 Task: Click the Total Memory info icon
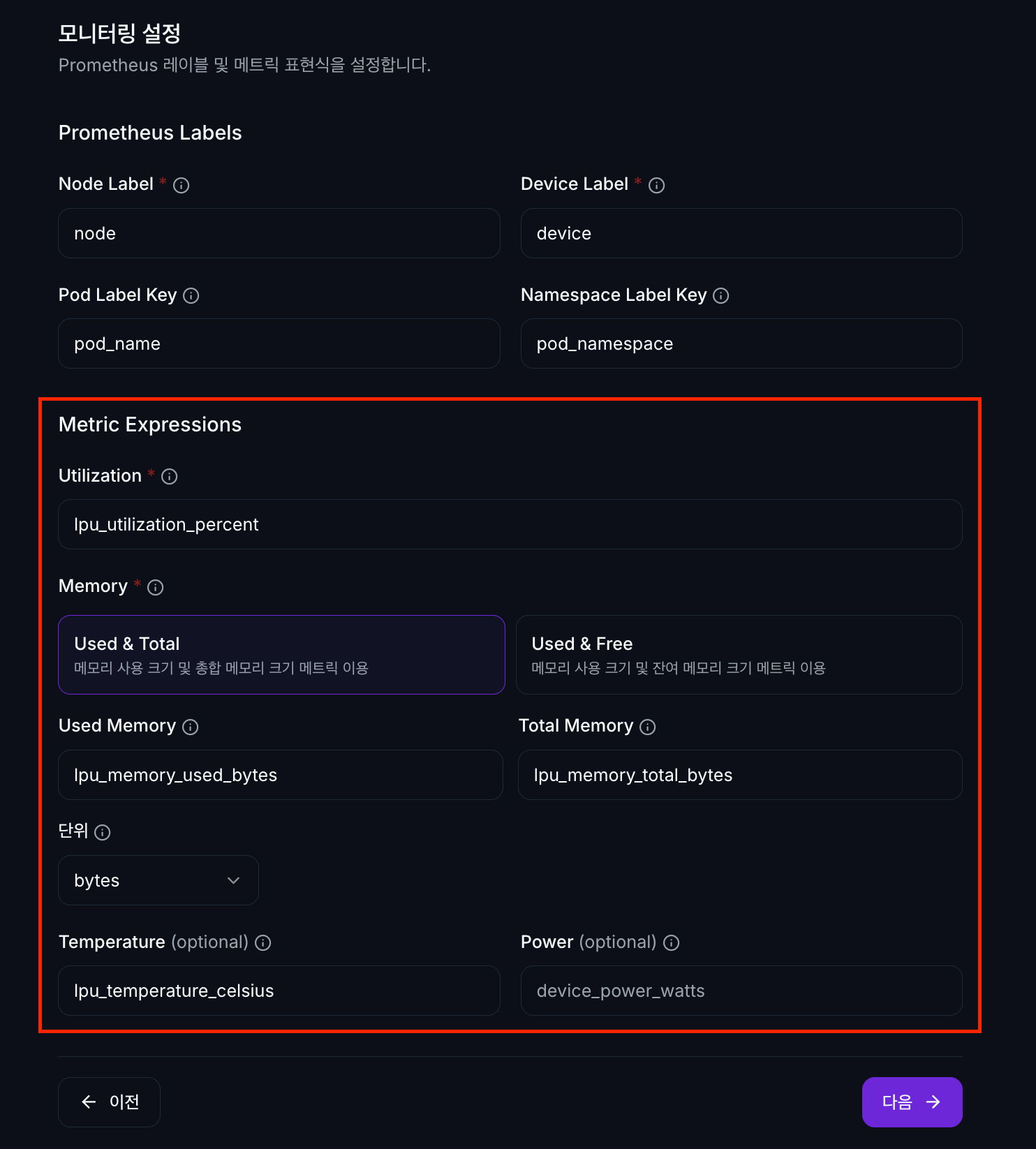[647, 727]
